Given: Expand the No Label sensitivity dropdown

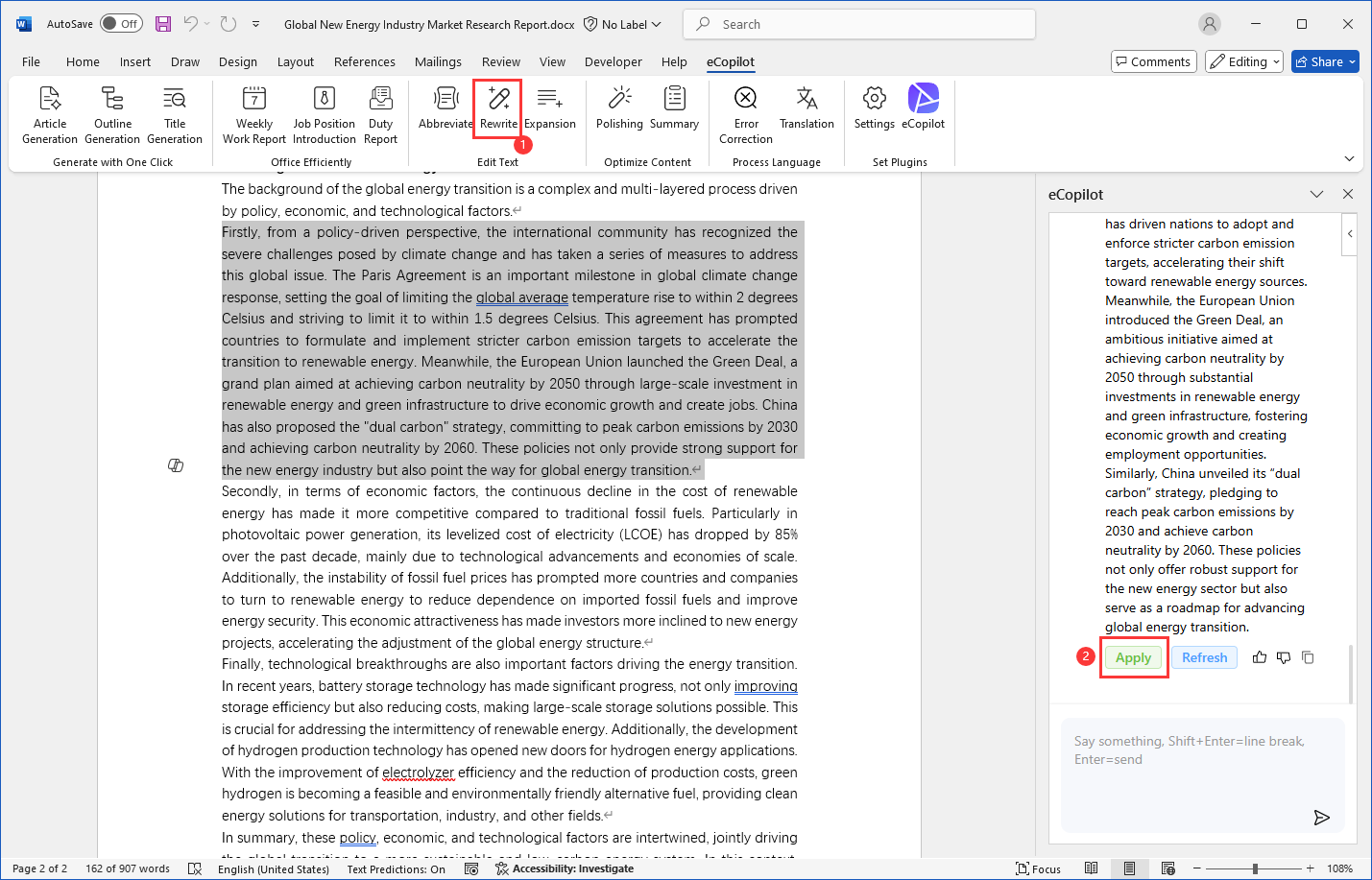Looking at the screenshot, I should coord(623,24).
